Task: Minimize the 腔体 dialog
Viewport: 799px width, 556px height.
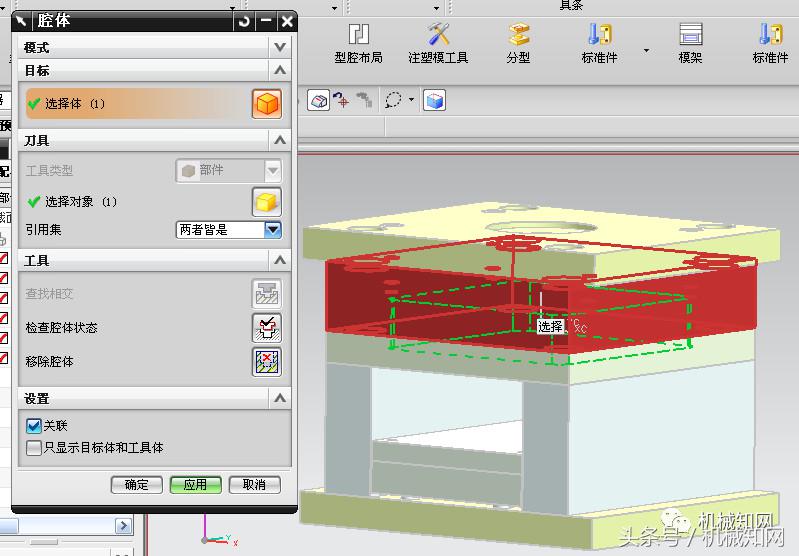Action: click(266, 21)
